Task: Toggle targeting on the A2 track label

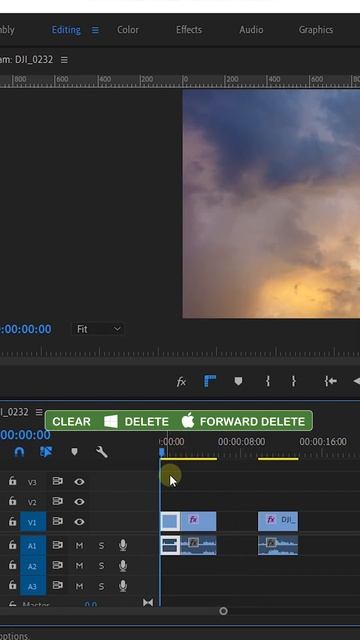Action: 33,566
